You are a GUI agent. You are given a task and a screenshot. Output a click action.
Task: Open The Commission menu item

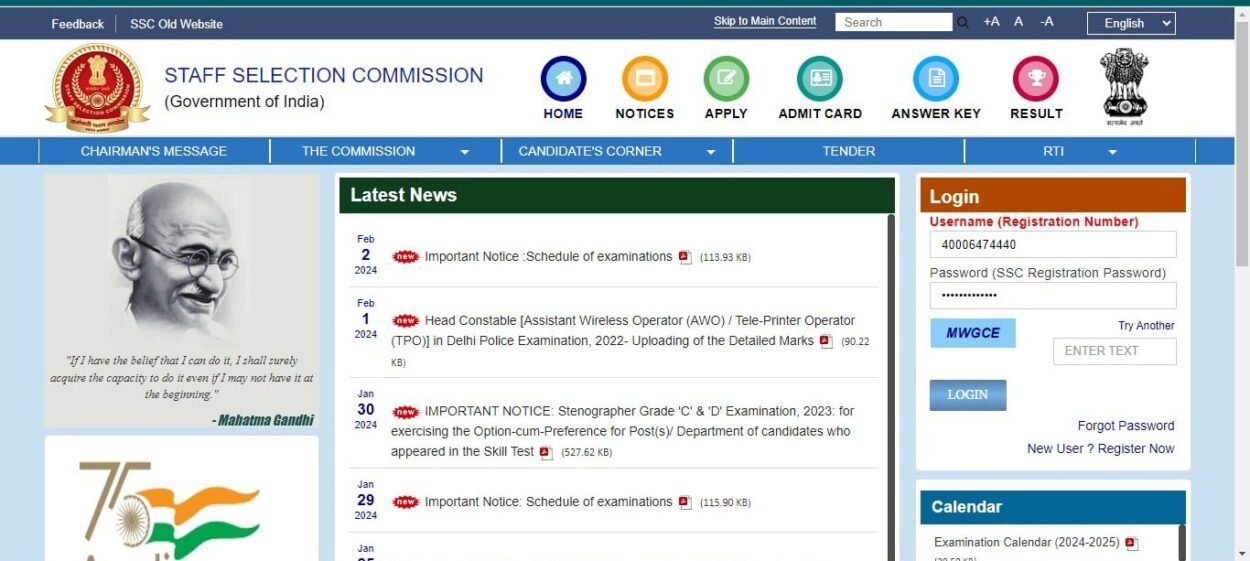pos(358,151)
